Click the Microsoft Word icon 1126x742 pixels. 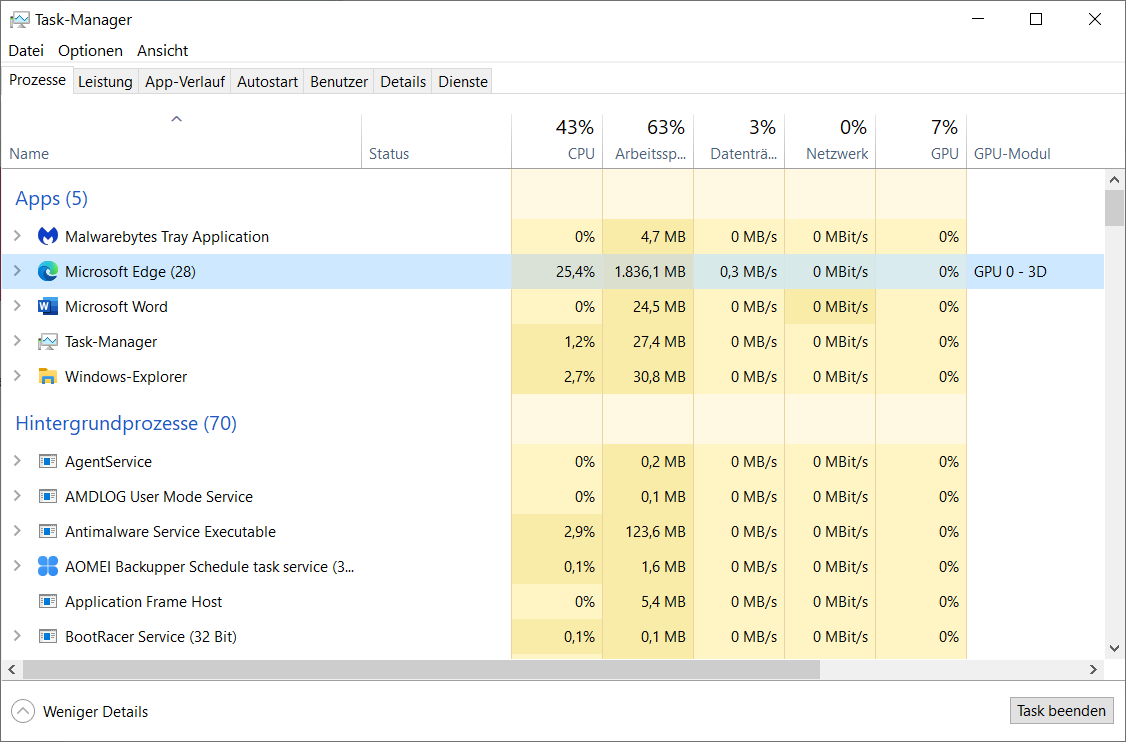[x=47, y=307]
